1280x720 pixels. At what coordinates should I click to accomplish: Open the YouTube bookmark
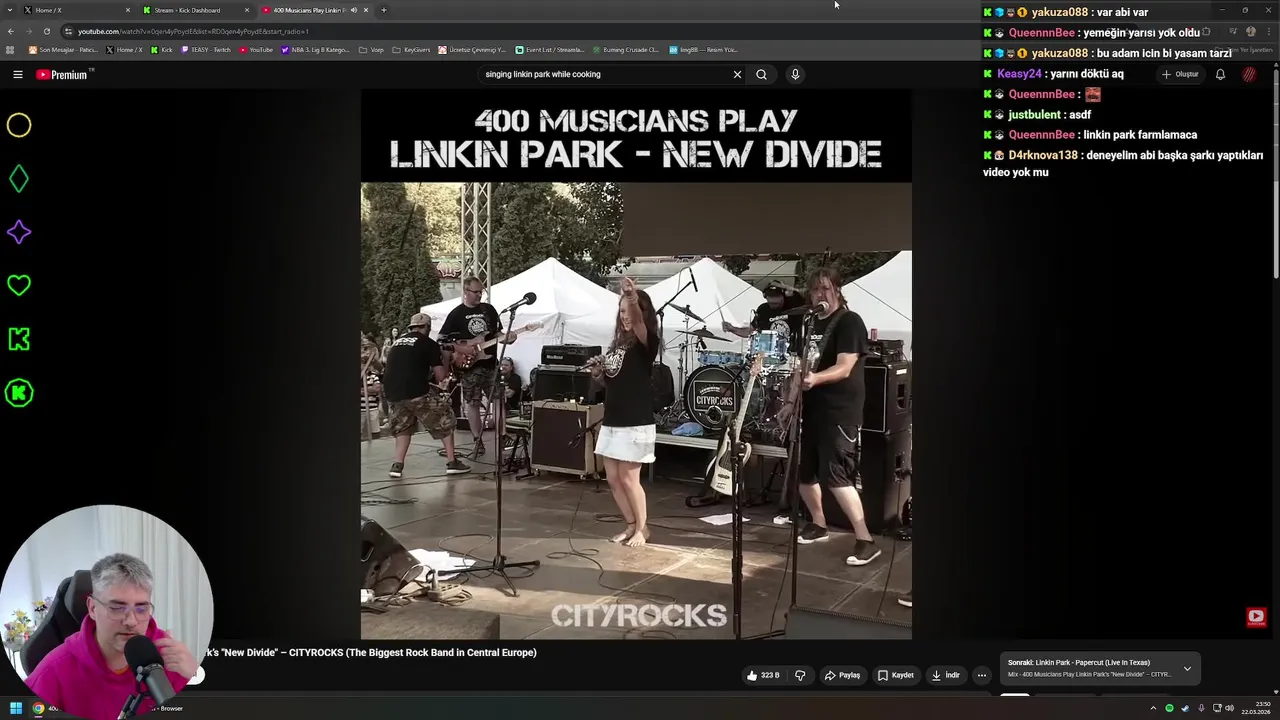click(256, 50)
